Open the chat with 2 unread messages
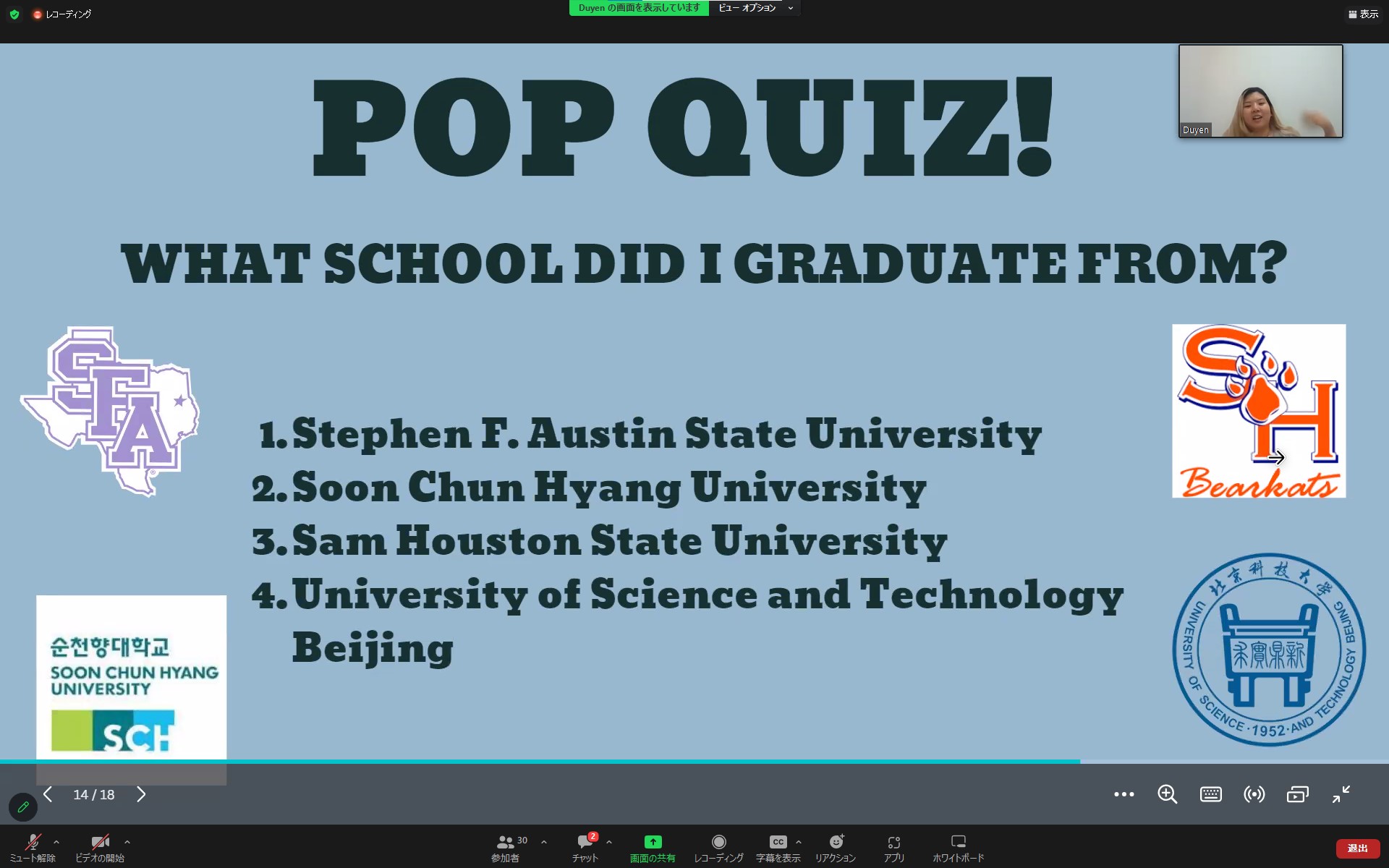The width and height of the screenshot is (1389, 868). coord(585,848)
